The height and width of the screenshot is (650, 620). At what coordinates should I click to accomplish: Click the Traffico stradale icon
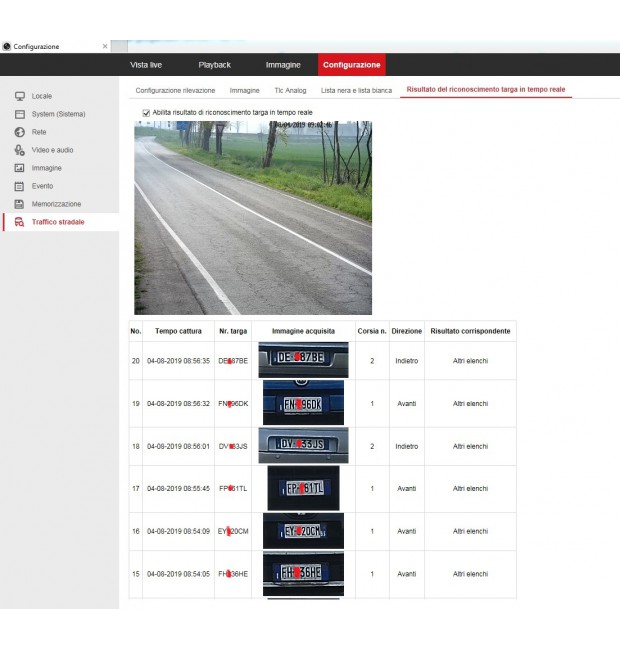coord(19,222)
